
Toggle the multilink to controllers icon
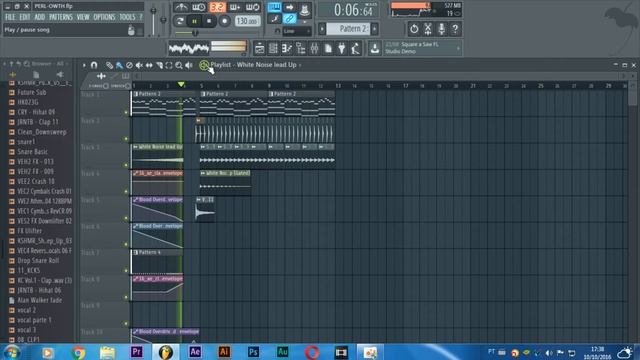(x=289, y=18)
